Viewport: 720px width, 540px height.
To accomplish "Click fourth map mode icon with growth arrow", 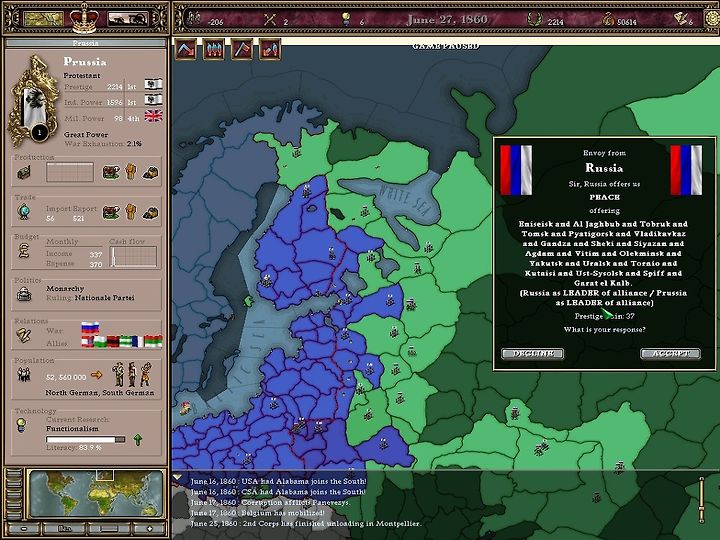I will (270, 49).
